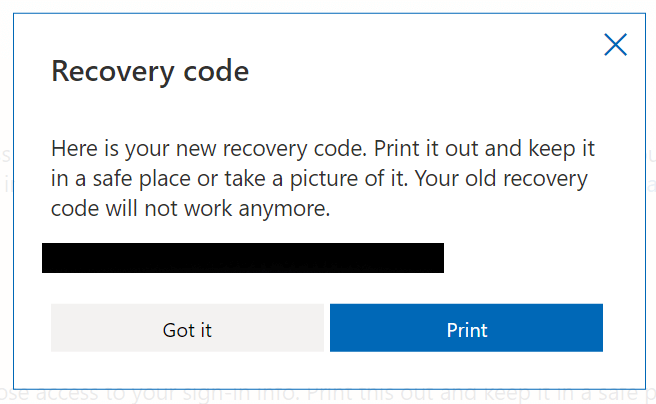Image resolution: width=656 pixels, height=404 pixels.
Task: Click the blacked-out recovery code bar
Action: (x=243, y=257)
